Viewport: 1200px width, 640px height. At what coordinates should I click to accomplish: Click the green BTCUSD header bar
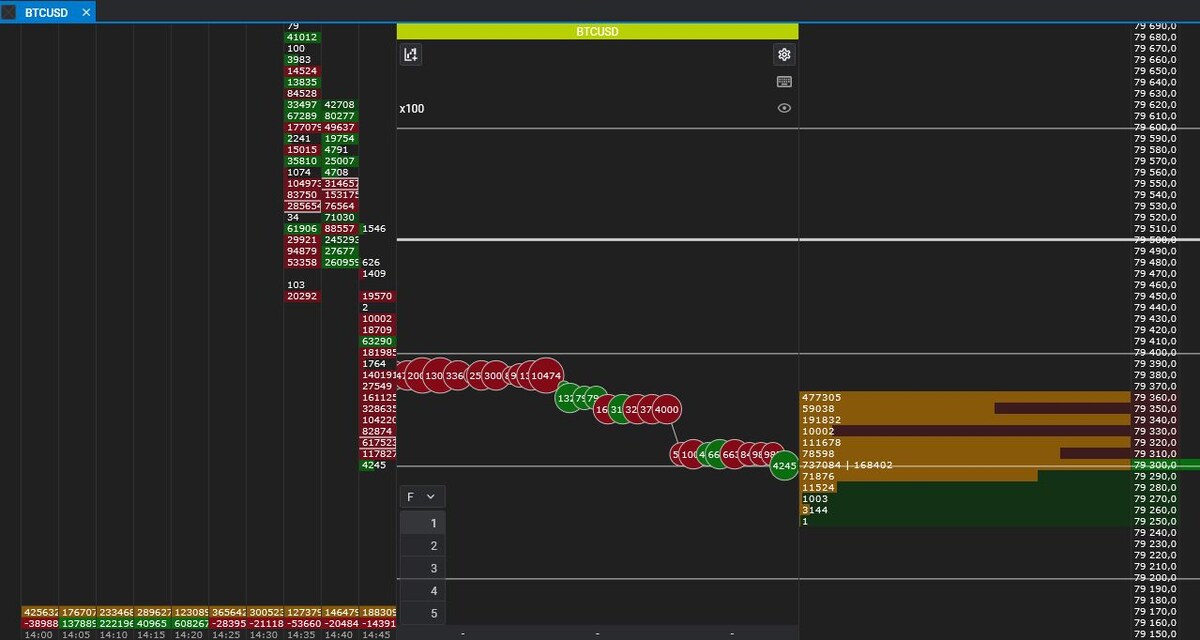pos(597,31)
